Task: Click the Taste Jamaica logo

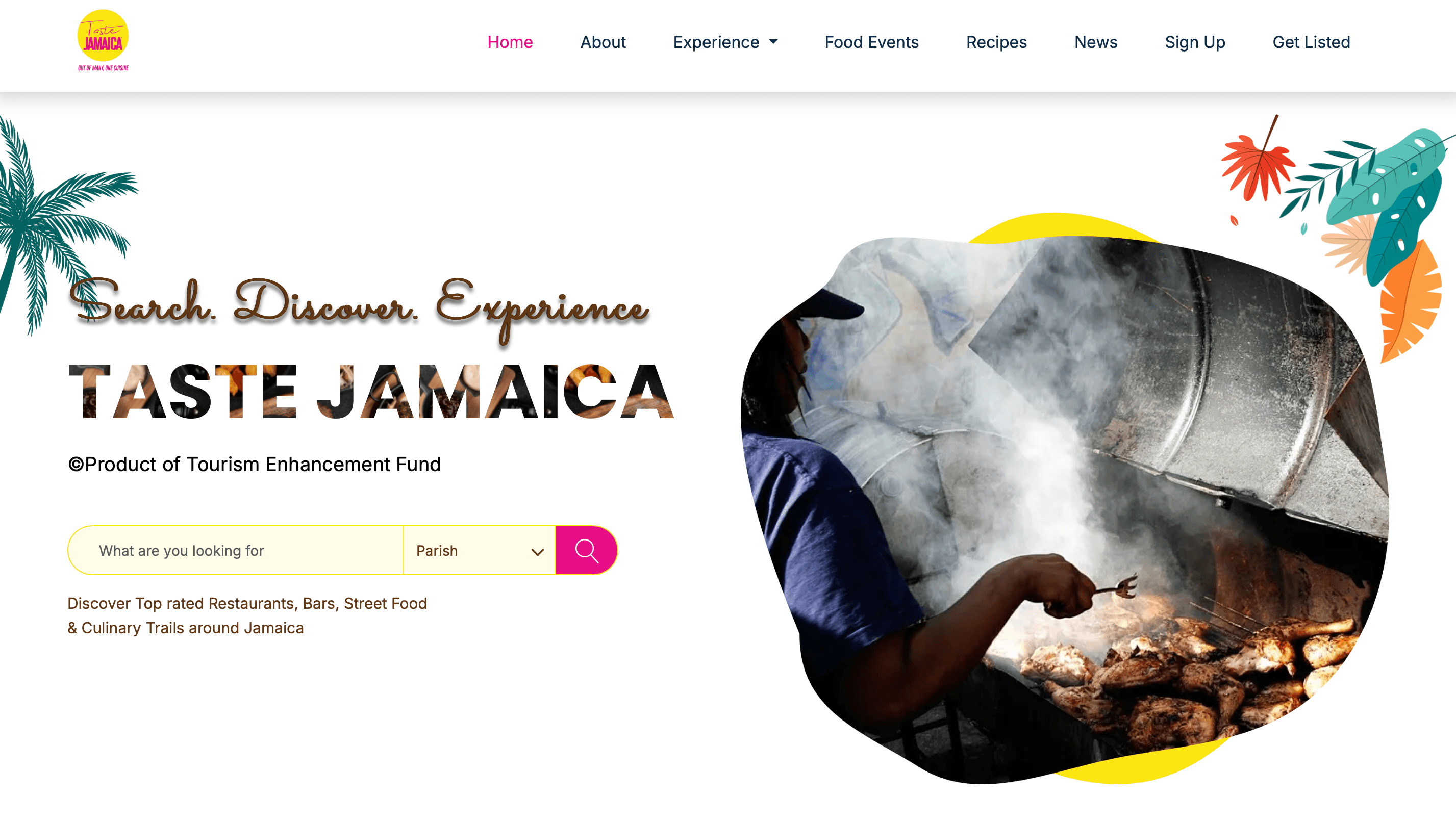Action: [x=103, y=41]
